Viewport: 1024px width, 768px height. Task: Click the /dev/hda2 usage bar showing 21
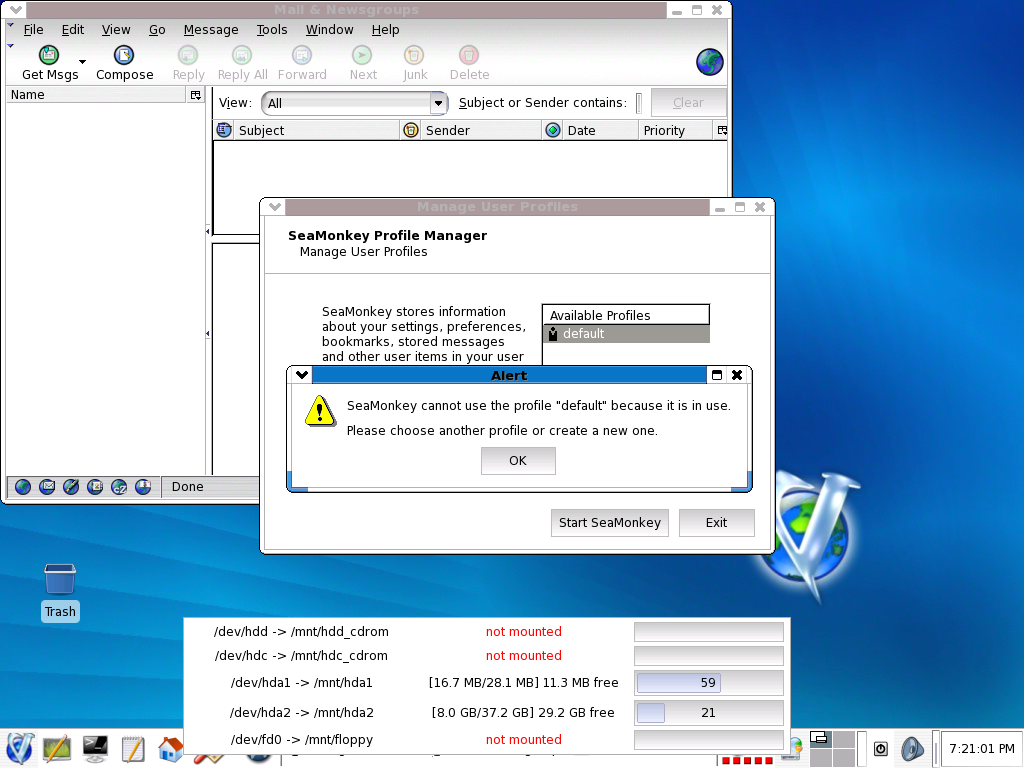709,712
